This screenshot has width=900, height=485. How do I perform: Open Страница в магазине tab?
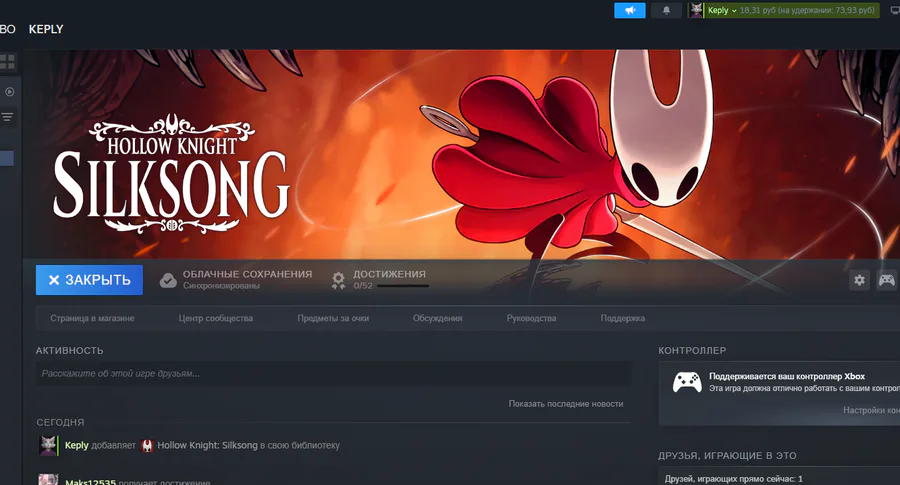pos(92,318)
